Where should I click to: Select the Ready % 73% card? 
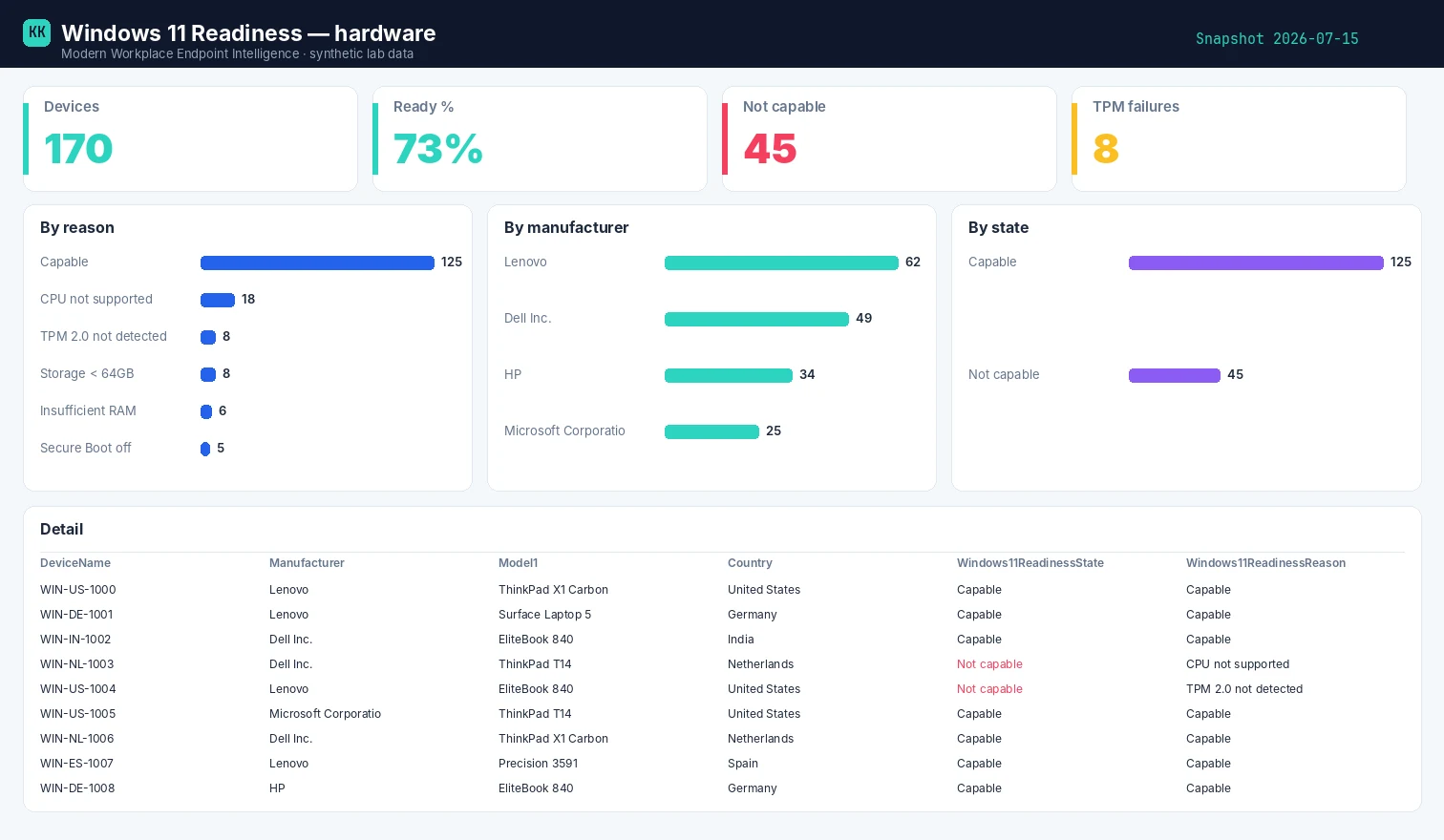coord(540,139)
